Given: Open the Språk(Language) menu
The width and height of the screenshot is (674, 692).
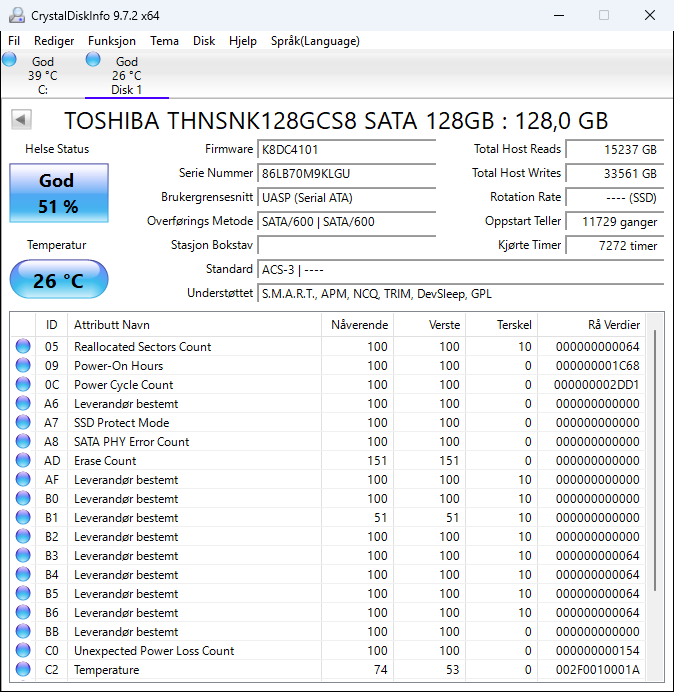Looking at the screenshot, I should (315, 41).
